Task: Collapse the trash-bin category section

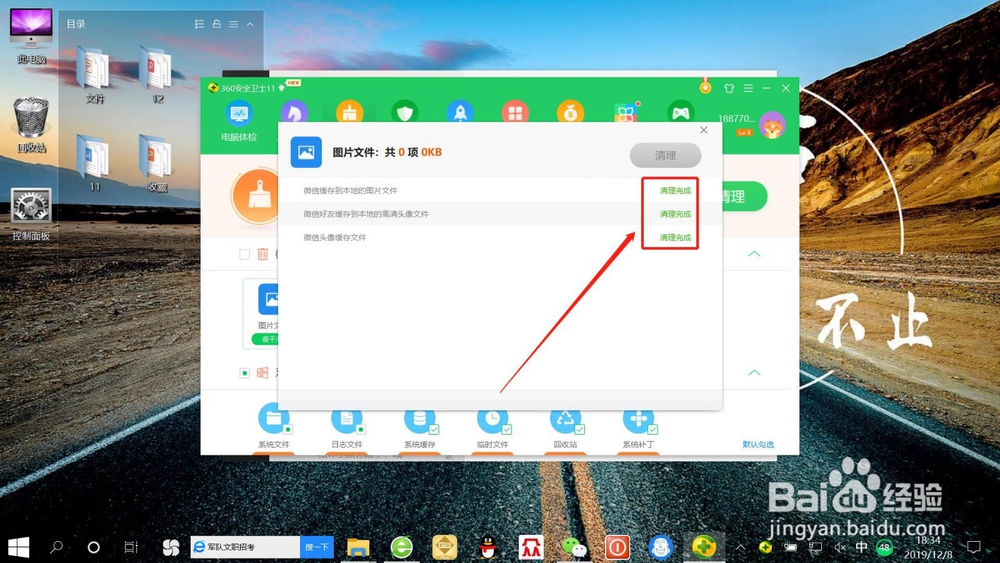Action: [754, 254]
